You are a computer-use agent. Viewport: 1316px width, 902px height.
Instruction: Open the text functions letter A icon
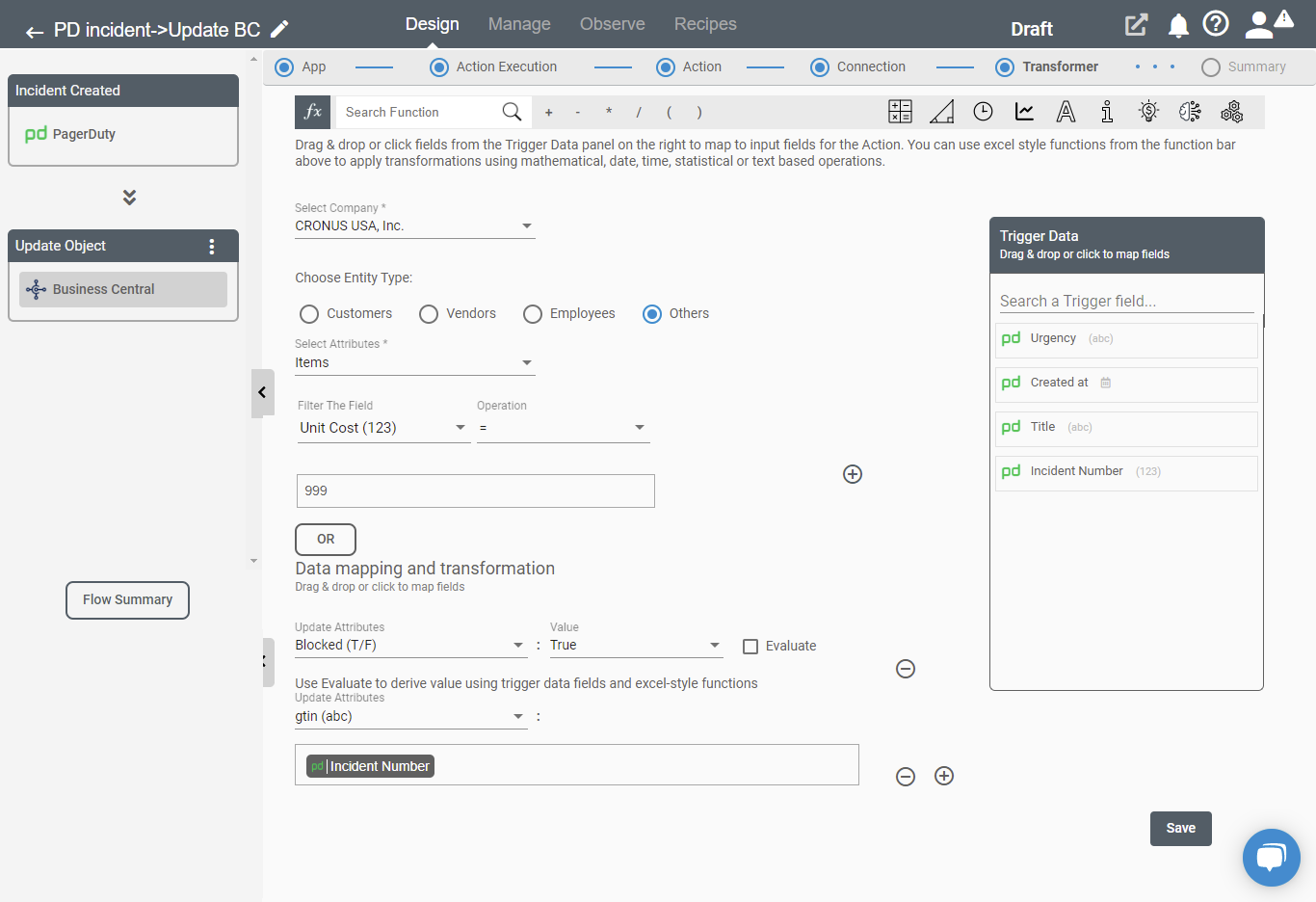(x=1066, y=112)
